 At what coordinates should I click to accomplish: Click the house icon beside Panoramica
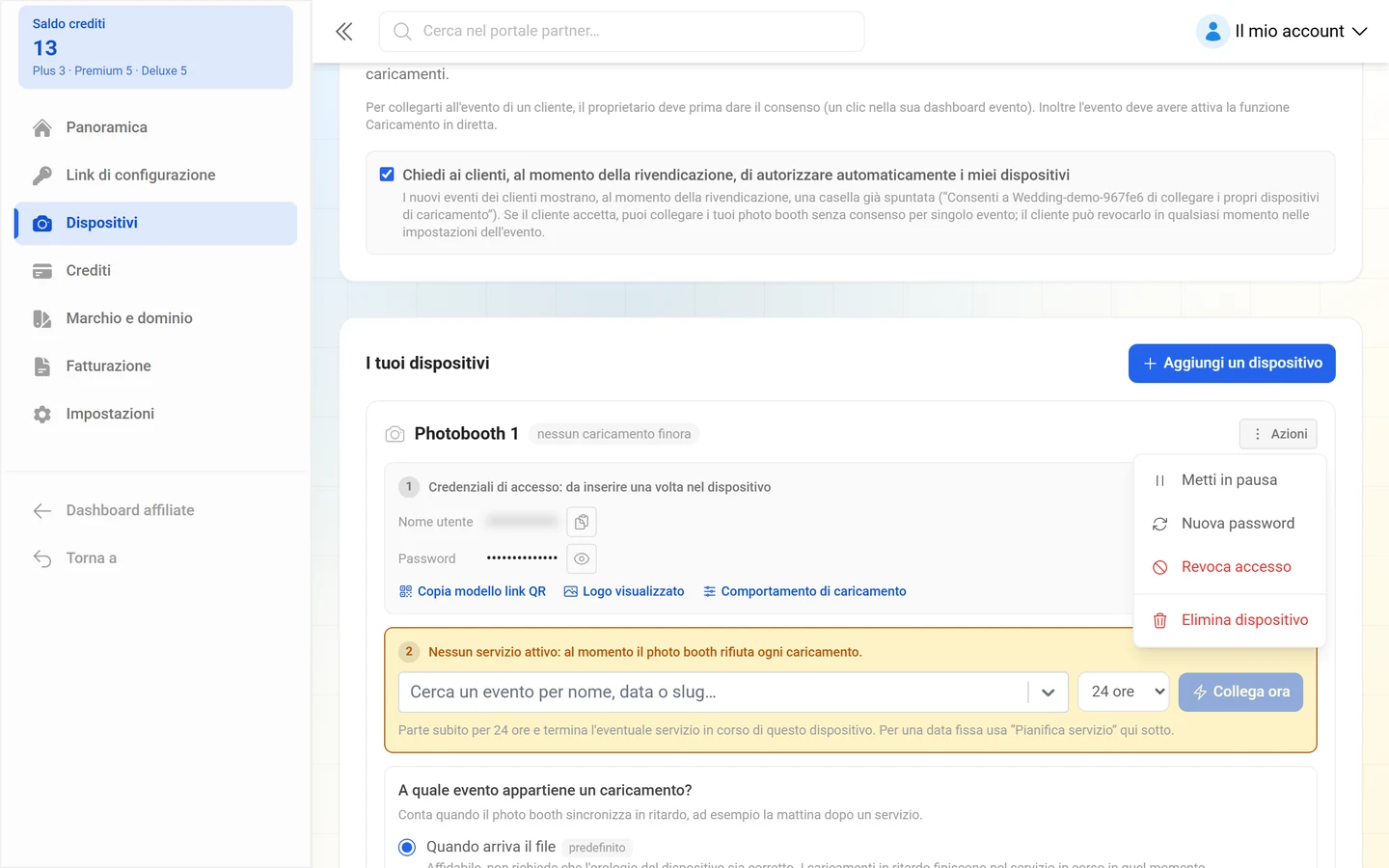point(42,127)
